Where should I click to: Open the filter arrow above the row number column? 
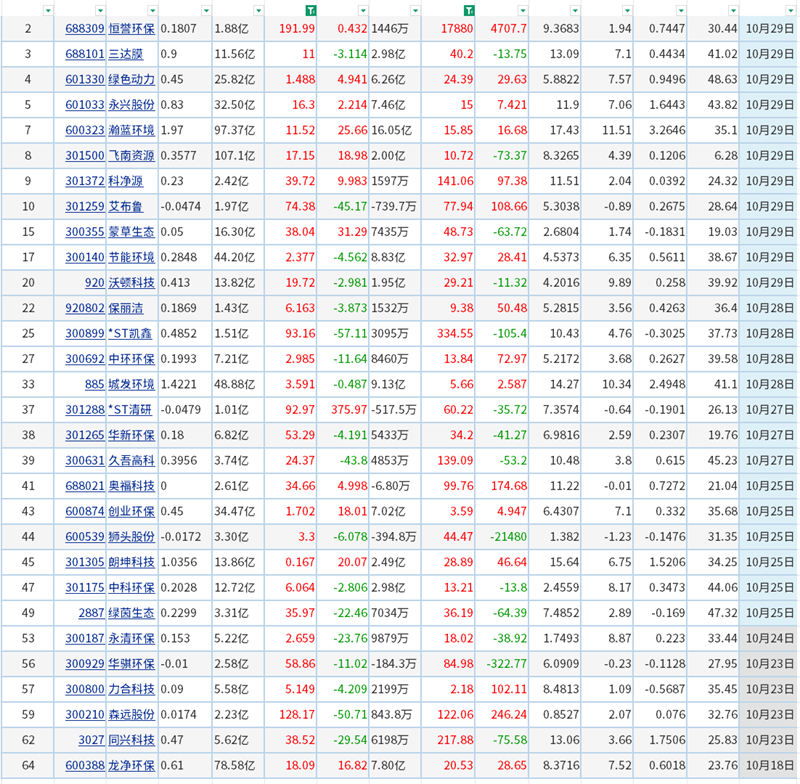pyautogui.click(x=49, y=10)
